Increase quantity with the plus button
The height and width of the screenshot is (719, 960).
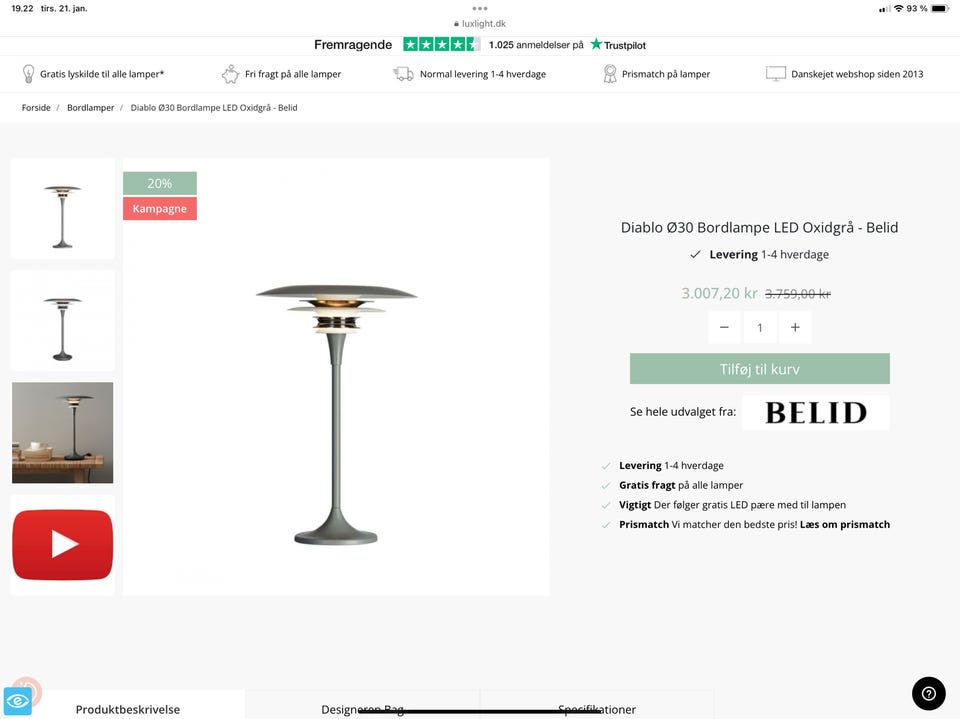[795, 327]
